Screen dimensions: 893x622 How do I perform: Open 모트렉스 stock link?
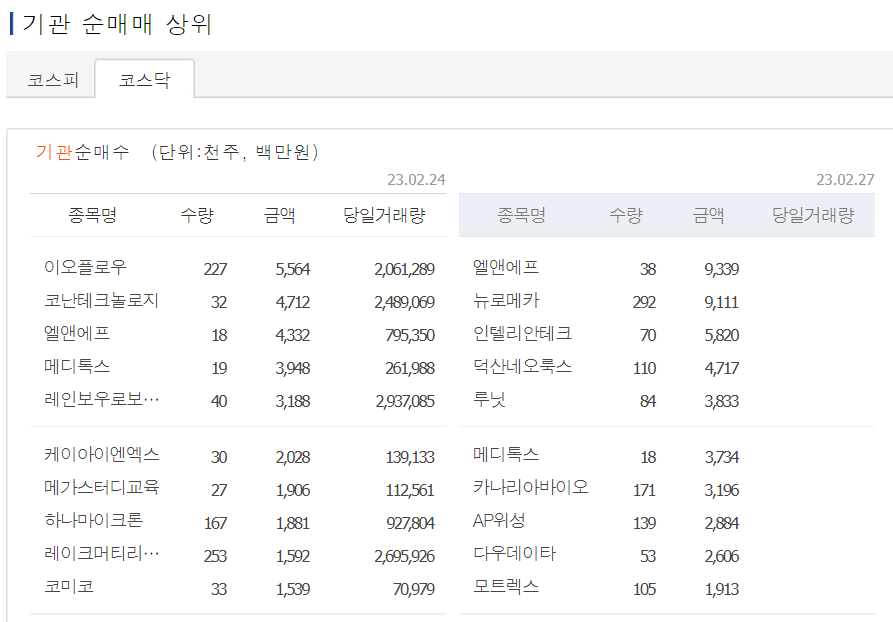pyautogui.click(x=506, y=587)
